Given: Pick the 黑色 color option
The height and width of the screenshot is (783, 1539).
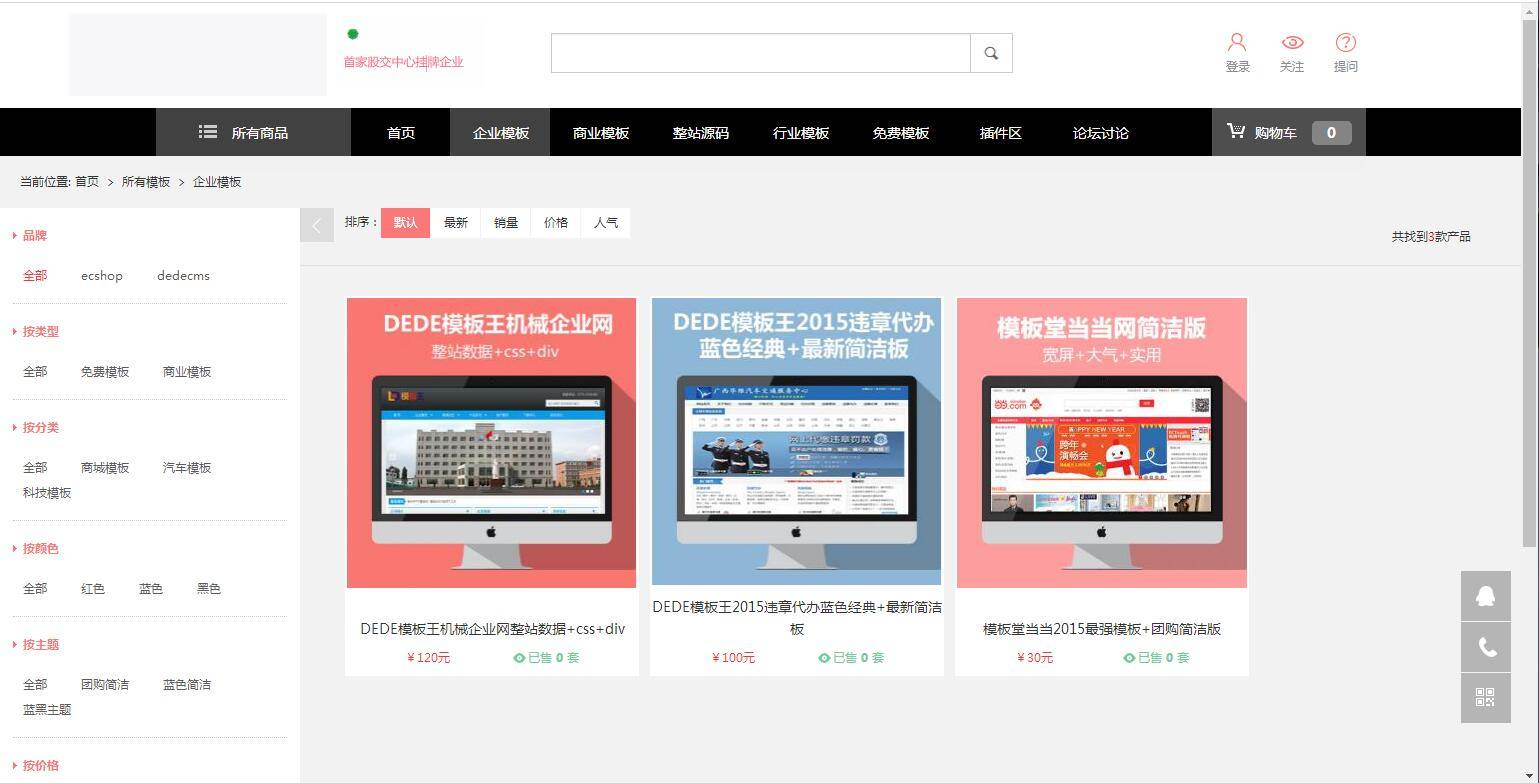Looking at the screenshot, I should tap(208, 588).
